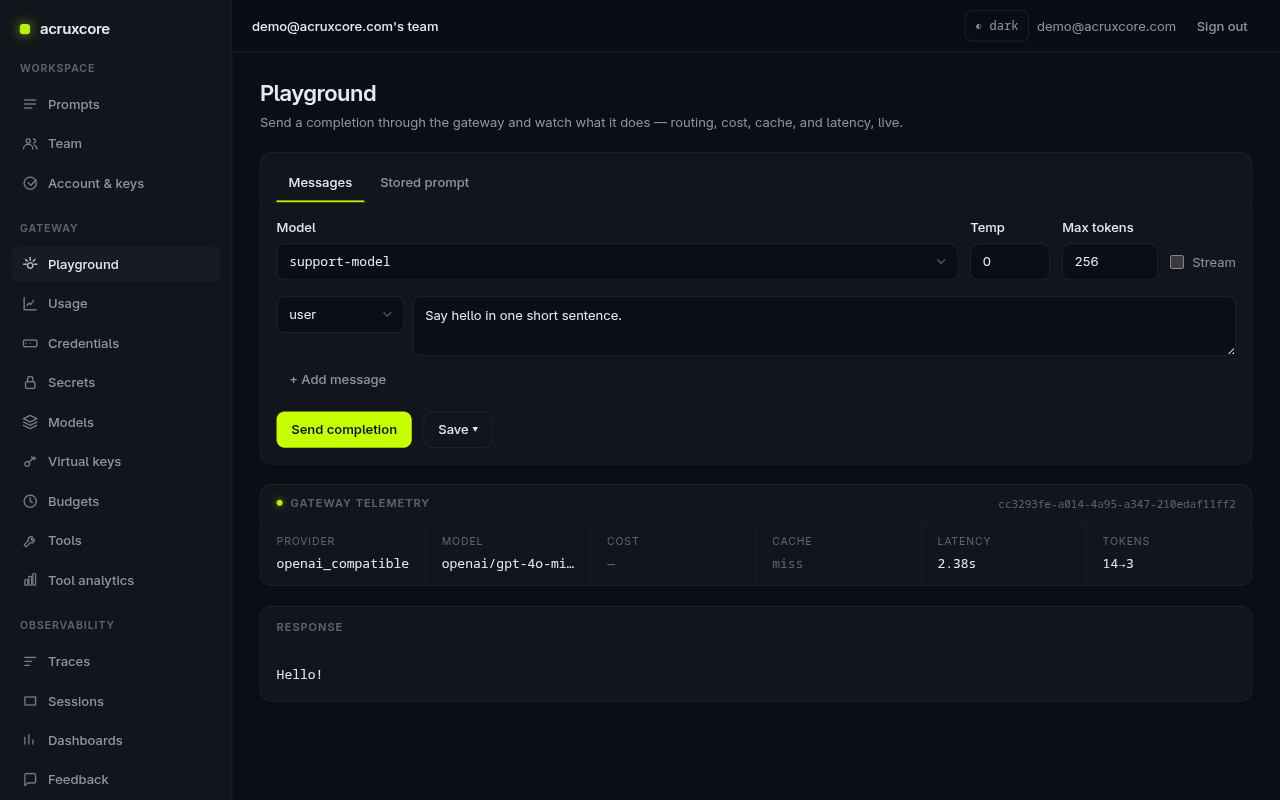
Task: Toggle the dark theme switch
Action: (x=996, y=26)
